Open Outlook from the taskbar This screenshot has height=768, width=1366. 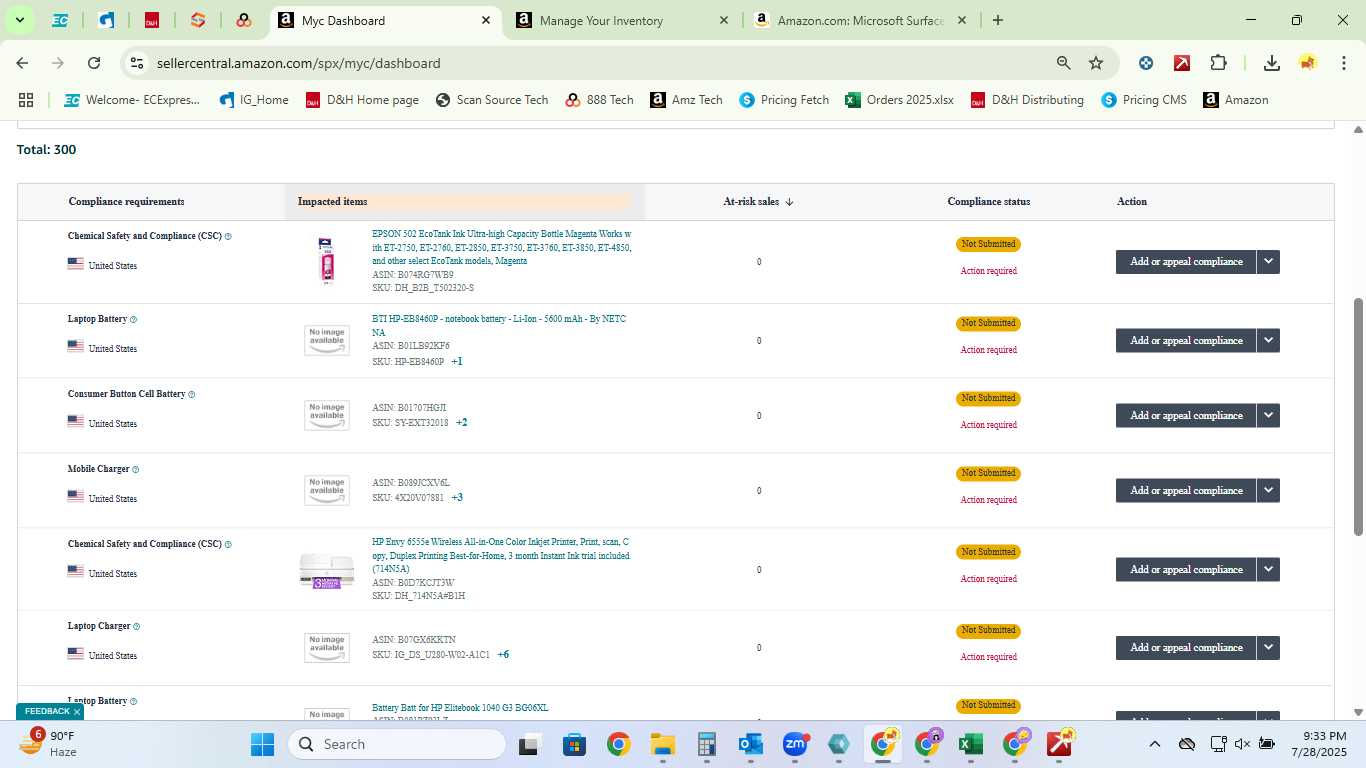(750, 744)
